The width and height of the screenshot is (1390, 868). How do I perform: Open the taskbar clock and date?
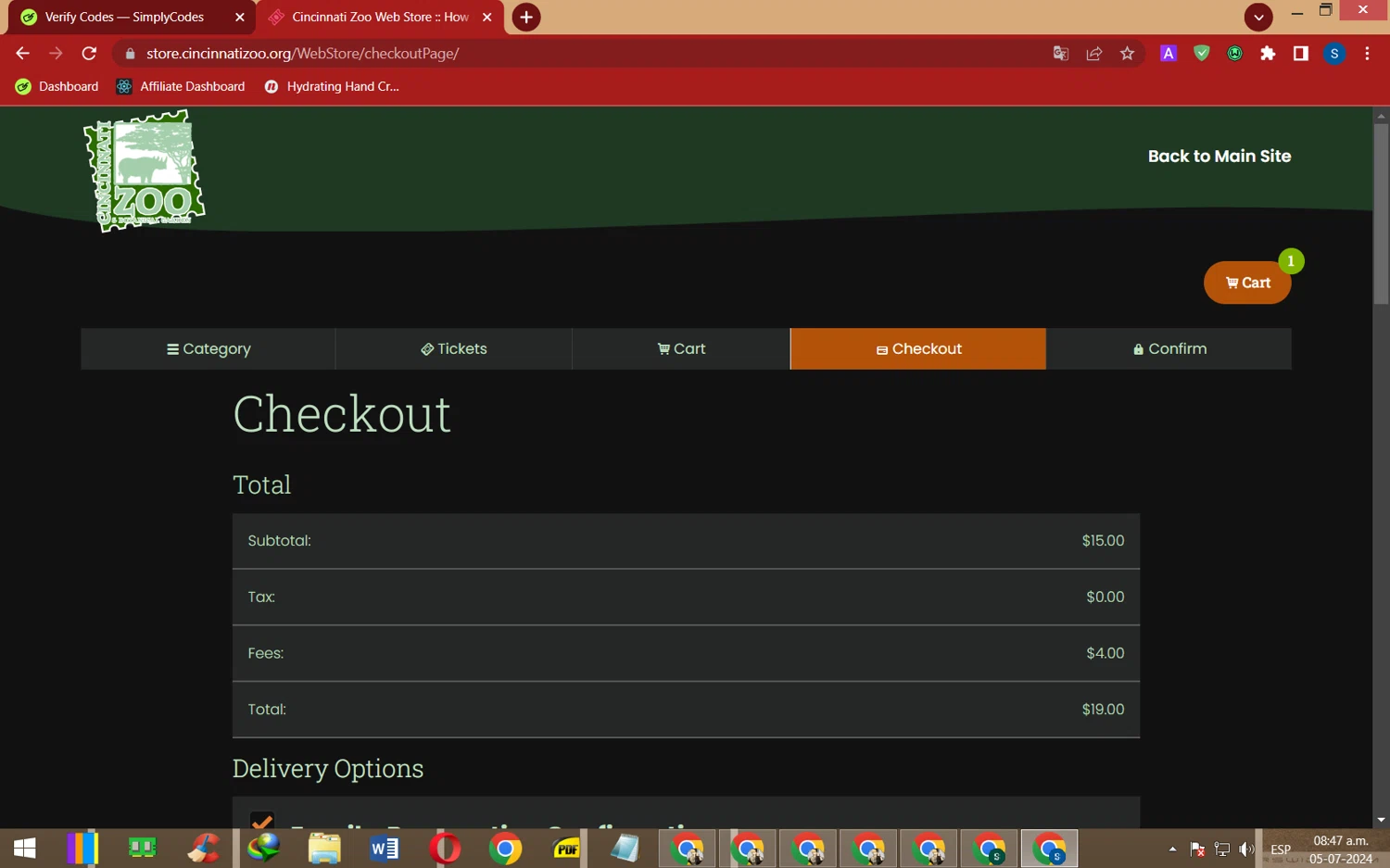[x=1341, y=849]
